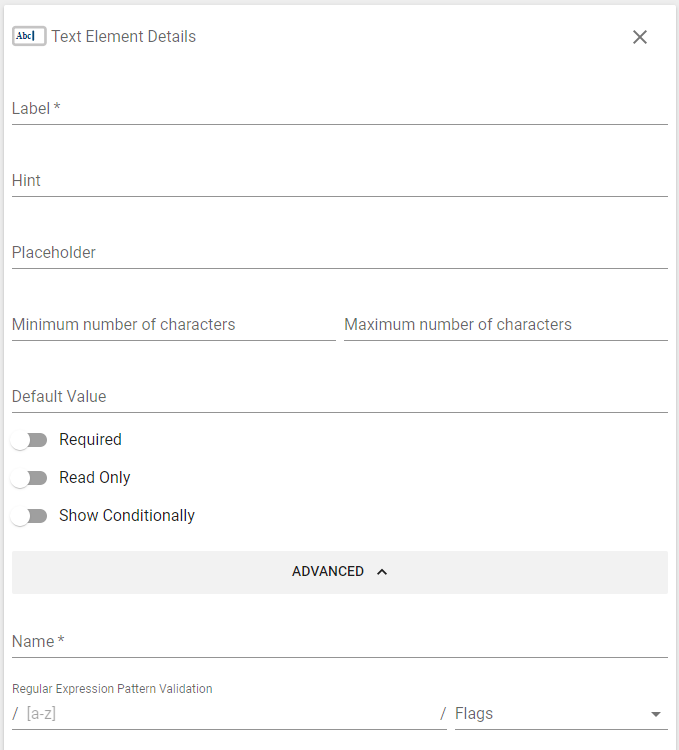Click the Placeholder text field
The image size is (679, 750).
click(x=340, y=253)
